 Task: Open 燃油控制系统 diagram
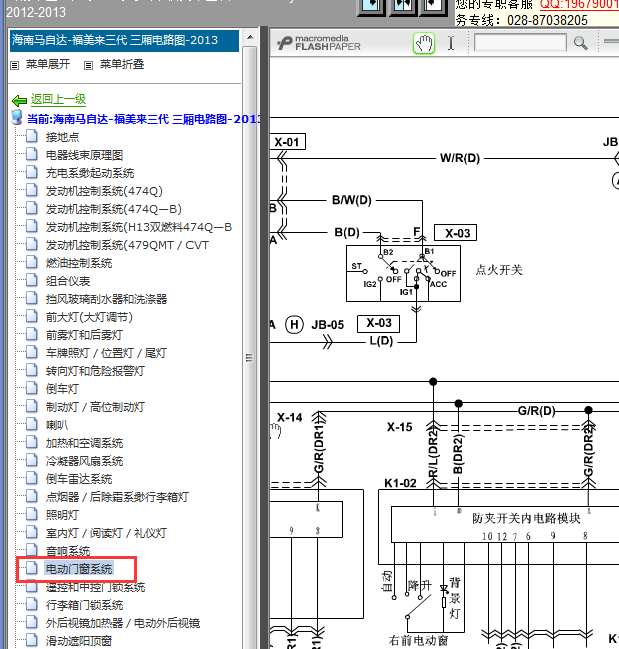(79, 263)
